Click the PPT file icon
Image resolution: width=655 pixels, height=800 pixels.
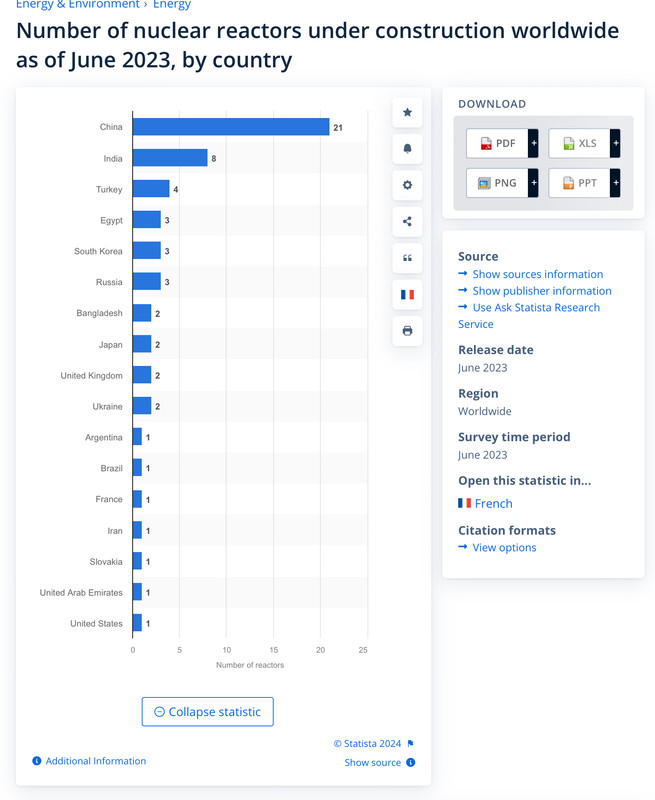pyautogui.click(x=568, y=183)
